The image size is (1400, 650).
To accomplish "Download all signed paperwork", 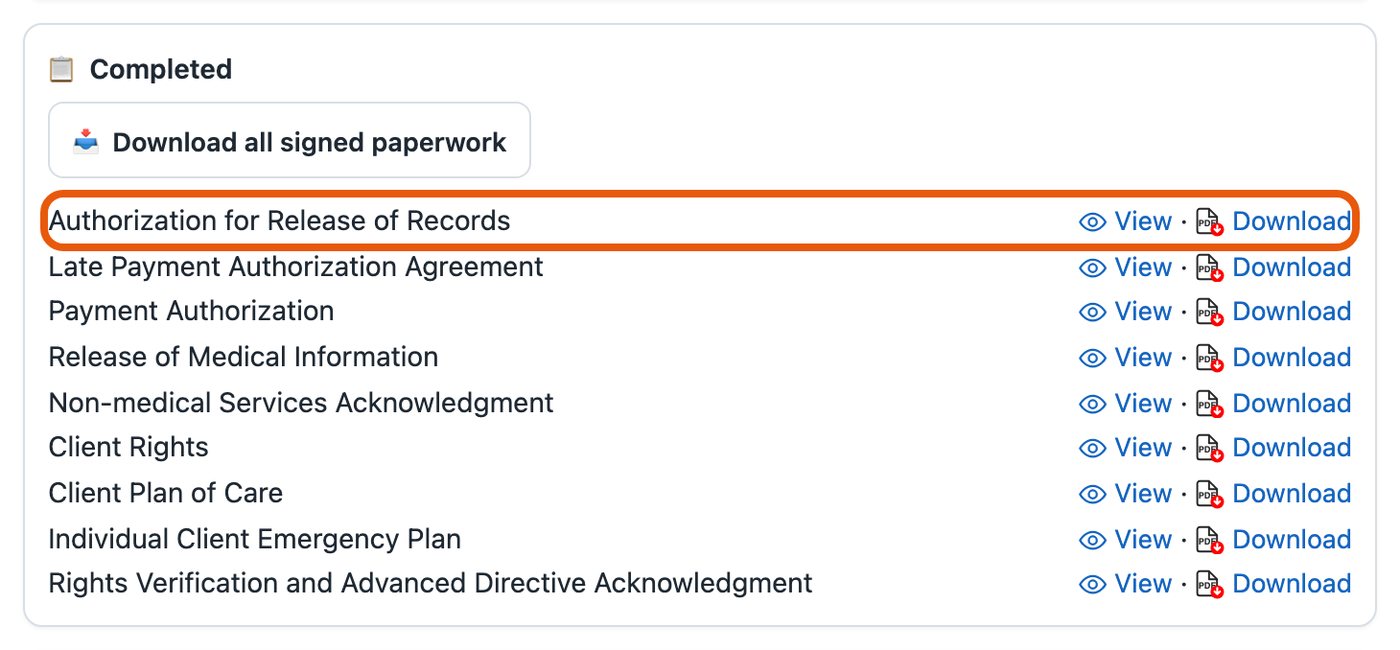I will [289, 140].
